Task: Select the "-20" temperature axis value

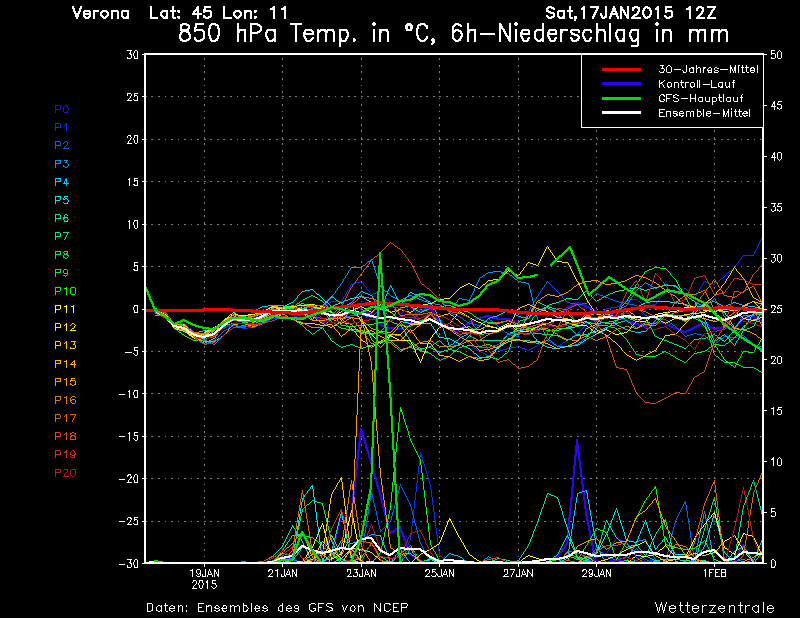Action: click(x=129, y=479)
